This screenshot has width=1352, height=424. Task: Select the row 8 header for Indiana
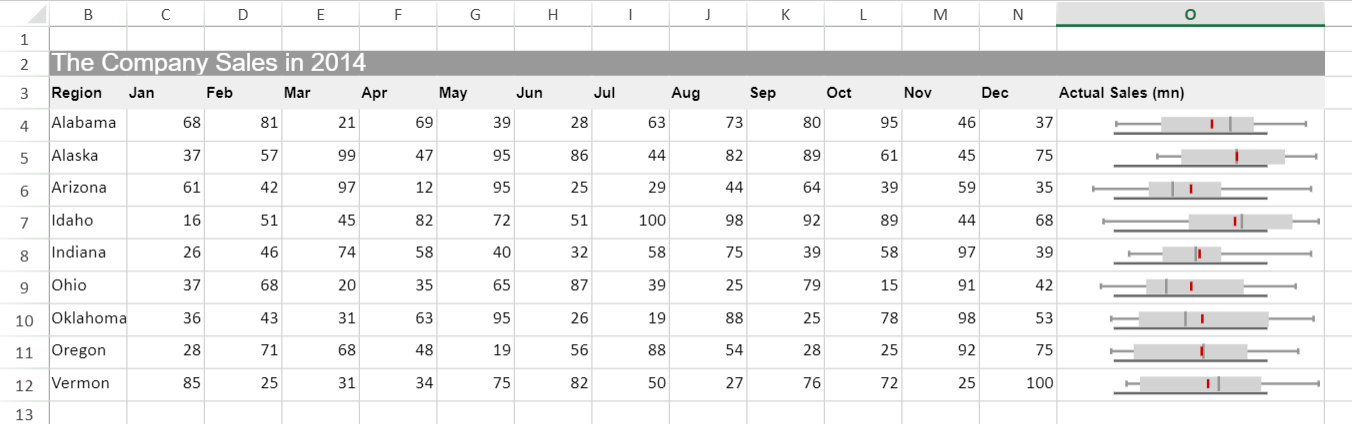pyautogui.click(x=24, y=255)
